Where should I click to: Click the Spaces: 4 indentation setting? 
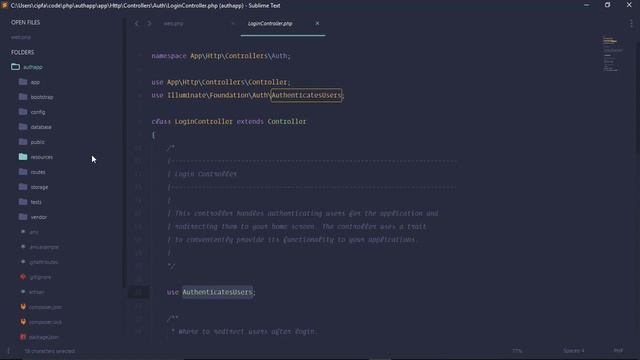(x=573, y=351)
